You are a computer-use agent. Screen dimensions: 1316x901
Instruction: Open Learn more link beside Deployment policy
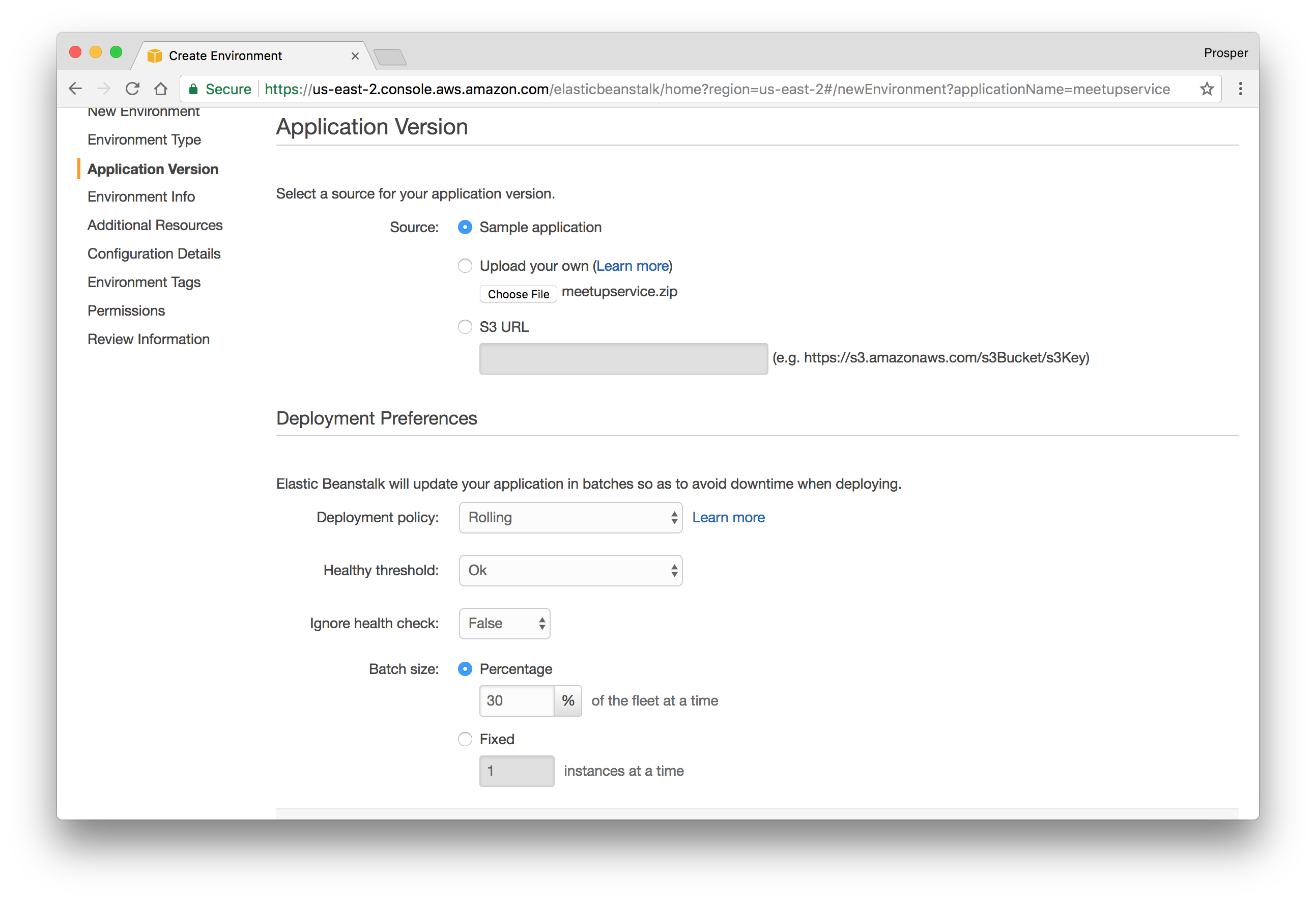(x=728, y=518)
